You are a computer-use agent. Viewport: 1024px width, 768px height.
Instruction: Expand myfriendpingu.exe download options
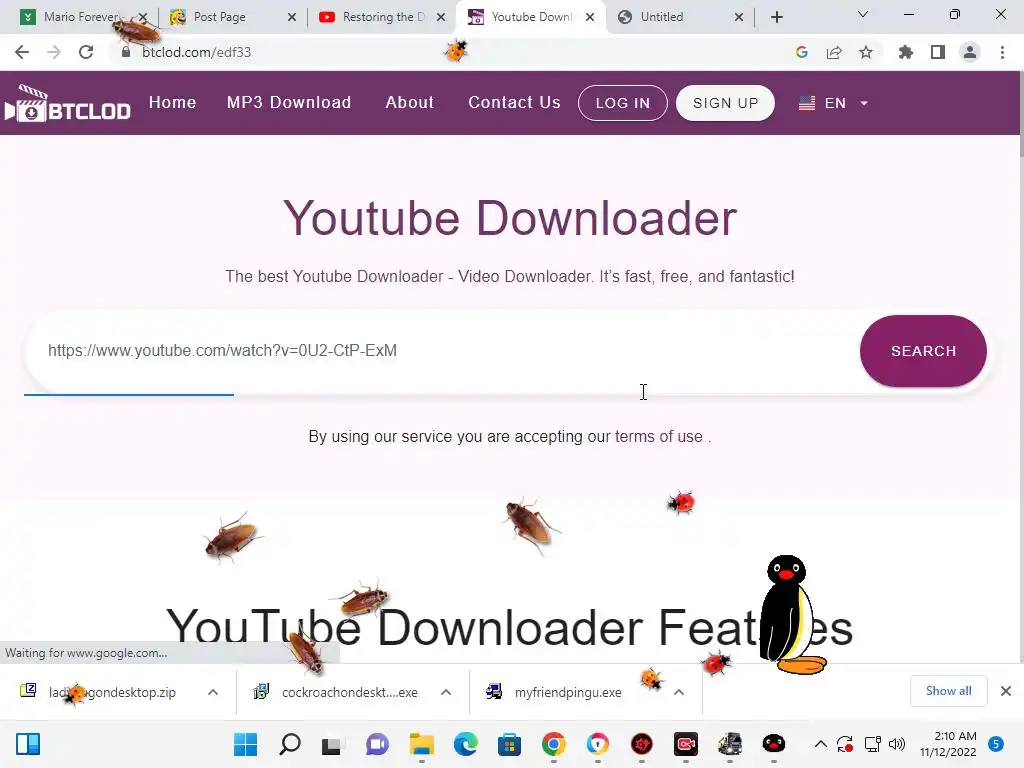click(679, 692)
